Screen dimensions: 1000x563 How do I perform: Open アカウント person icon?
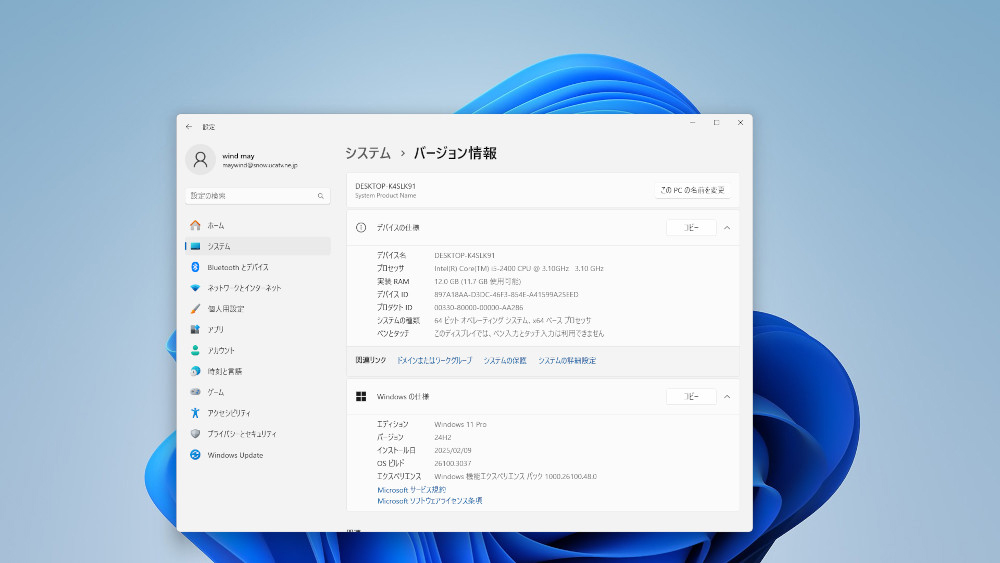(195, 350)
